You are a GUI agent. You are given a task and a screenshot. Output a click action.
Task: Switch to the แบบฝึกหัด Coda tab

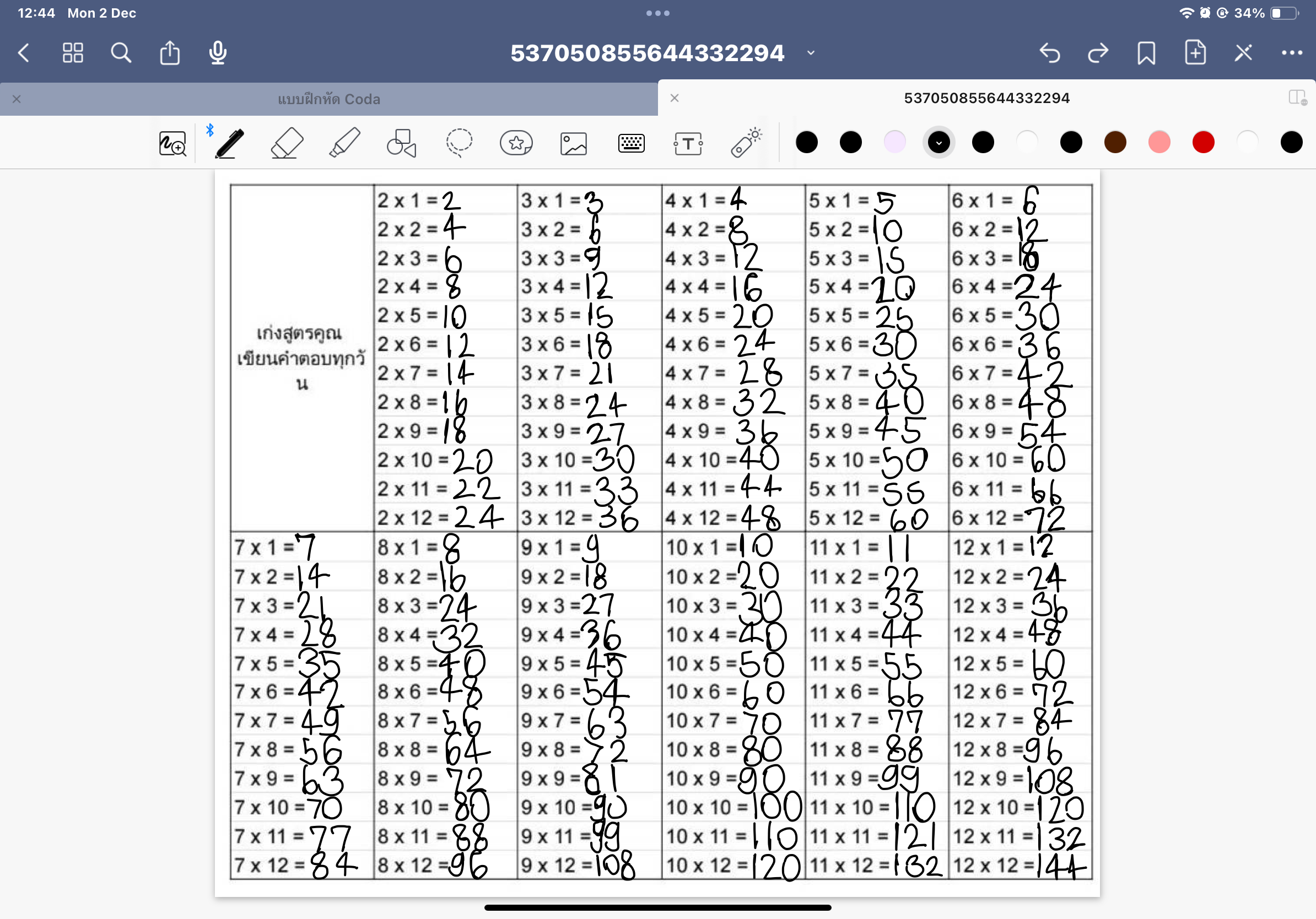click(328, 99)
